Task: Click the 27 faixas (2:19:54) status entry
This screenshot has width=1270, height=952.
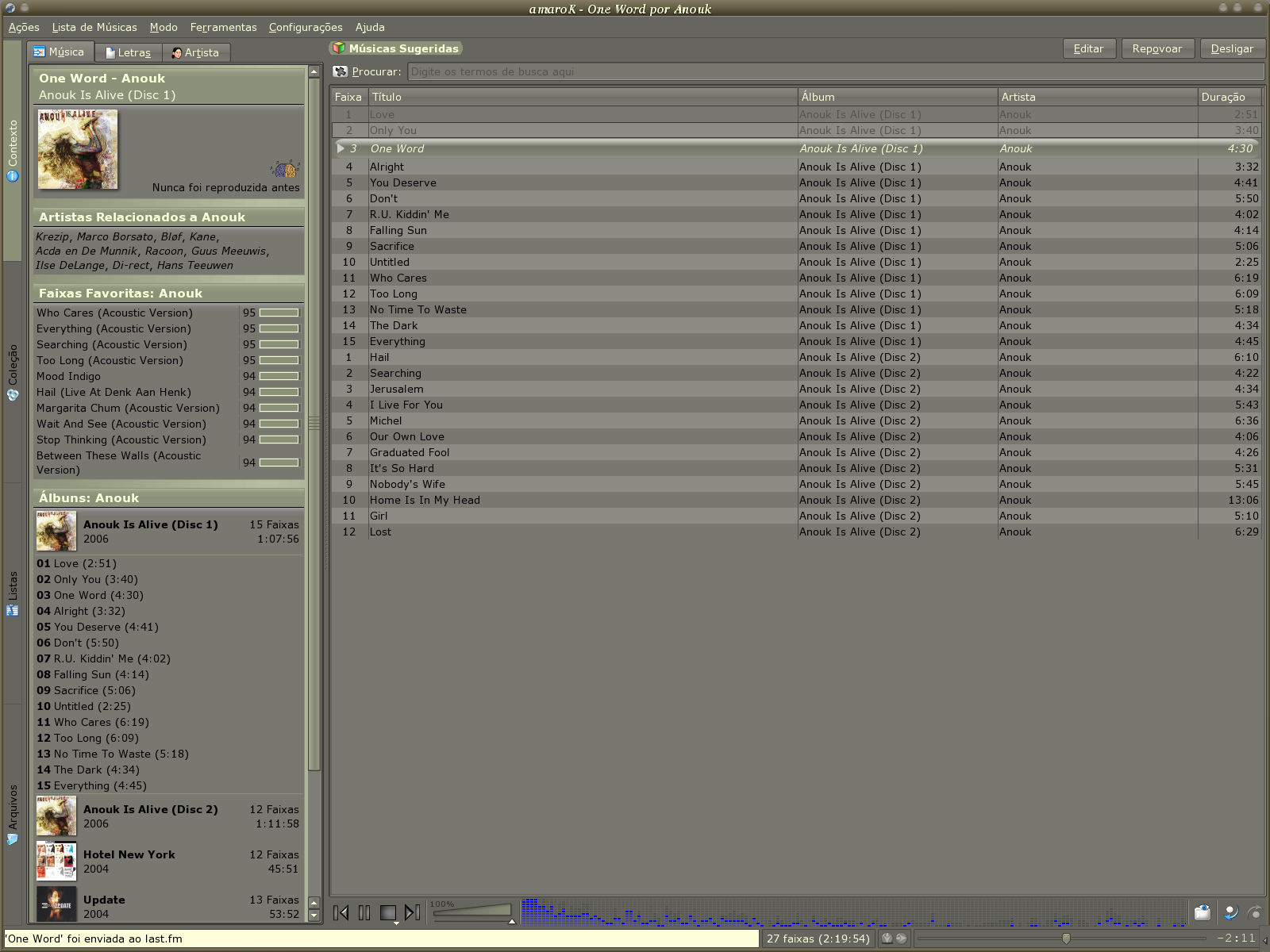Action: (x=818, y=938)
